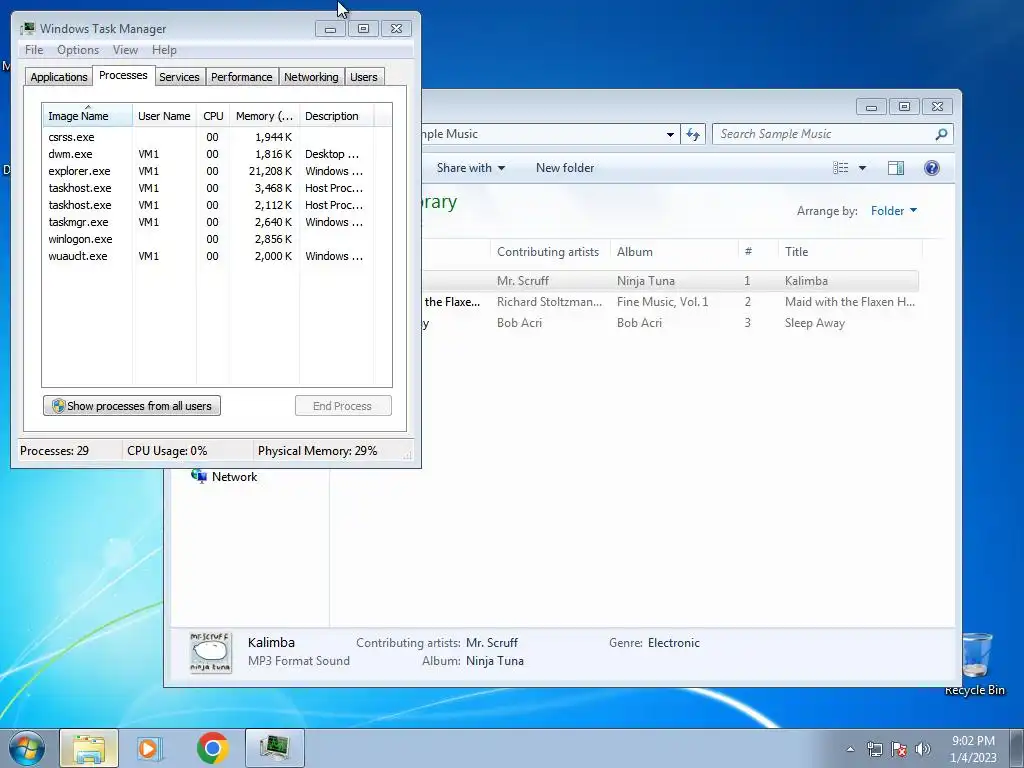Open the Task Manager View menu
The image size is (1024, 768).
[x=125, y=50]
